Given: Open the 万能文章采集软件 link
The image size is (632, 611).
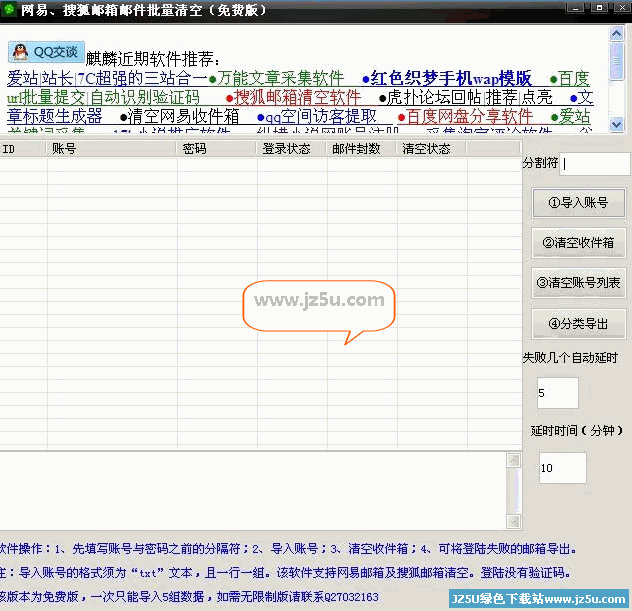Looking at the screenshot, I should [276, 78].
